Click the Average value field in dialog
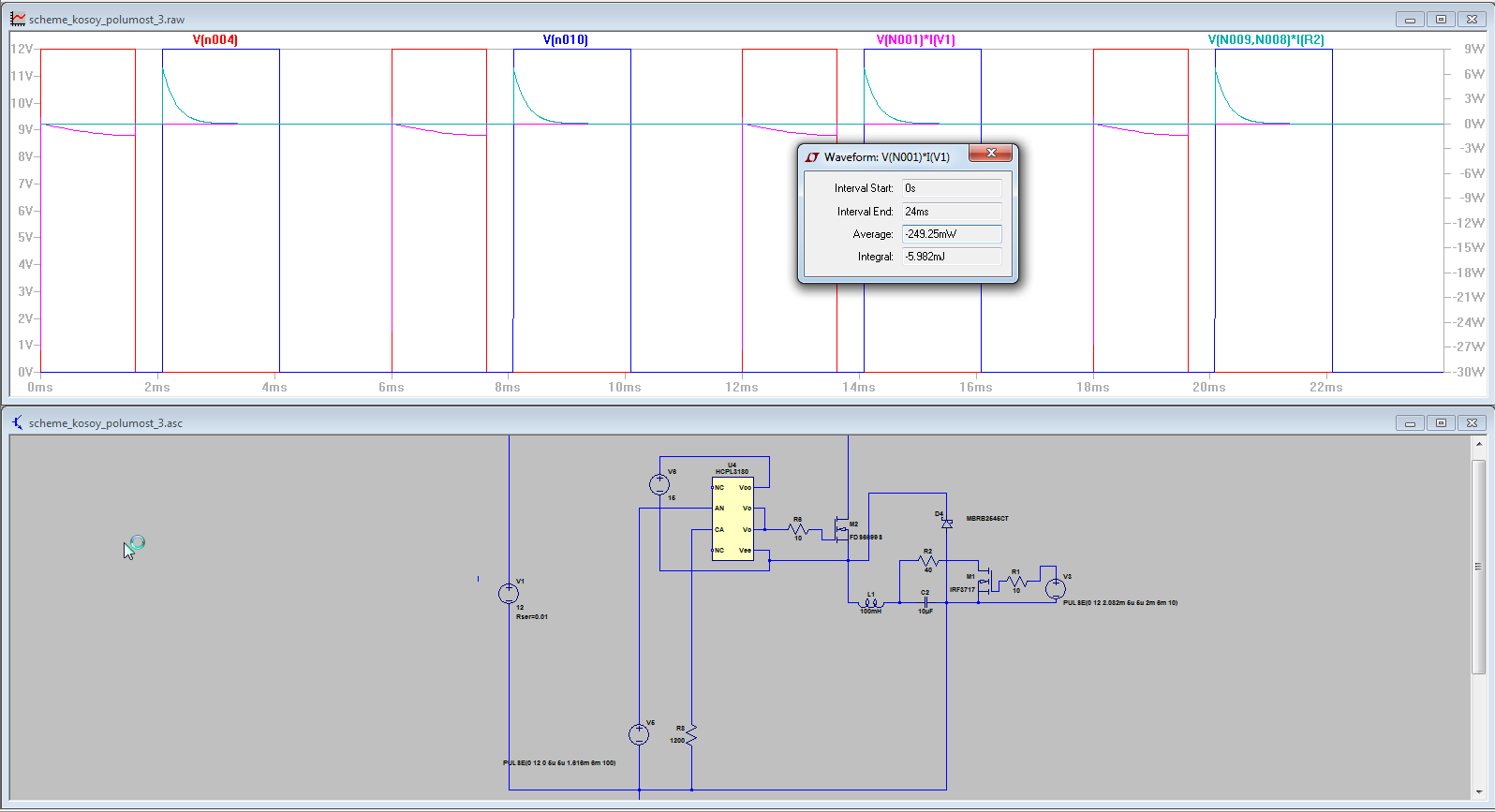 [x=951, y=234]
